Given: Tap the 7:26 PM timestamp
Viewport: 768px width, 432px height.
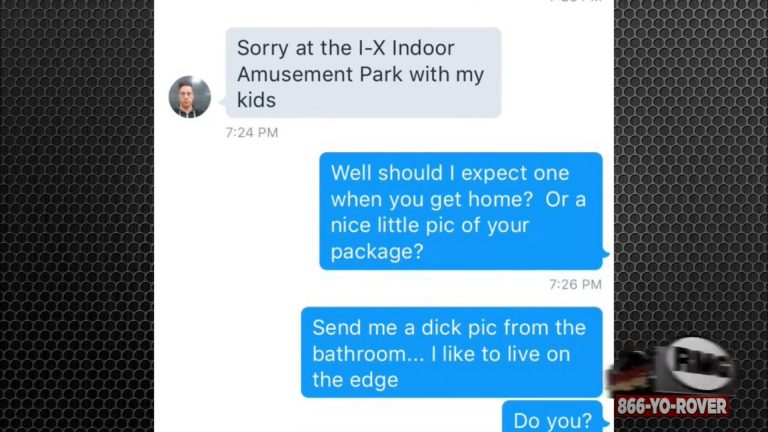Looking at the screenshot, I should tap(576, 285).
